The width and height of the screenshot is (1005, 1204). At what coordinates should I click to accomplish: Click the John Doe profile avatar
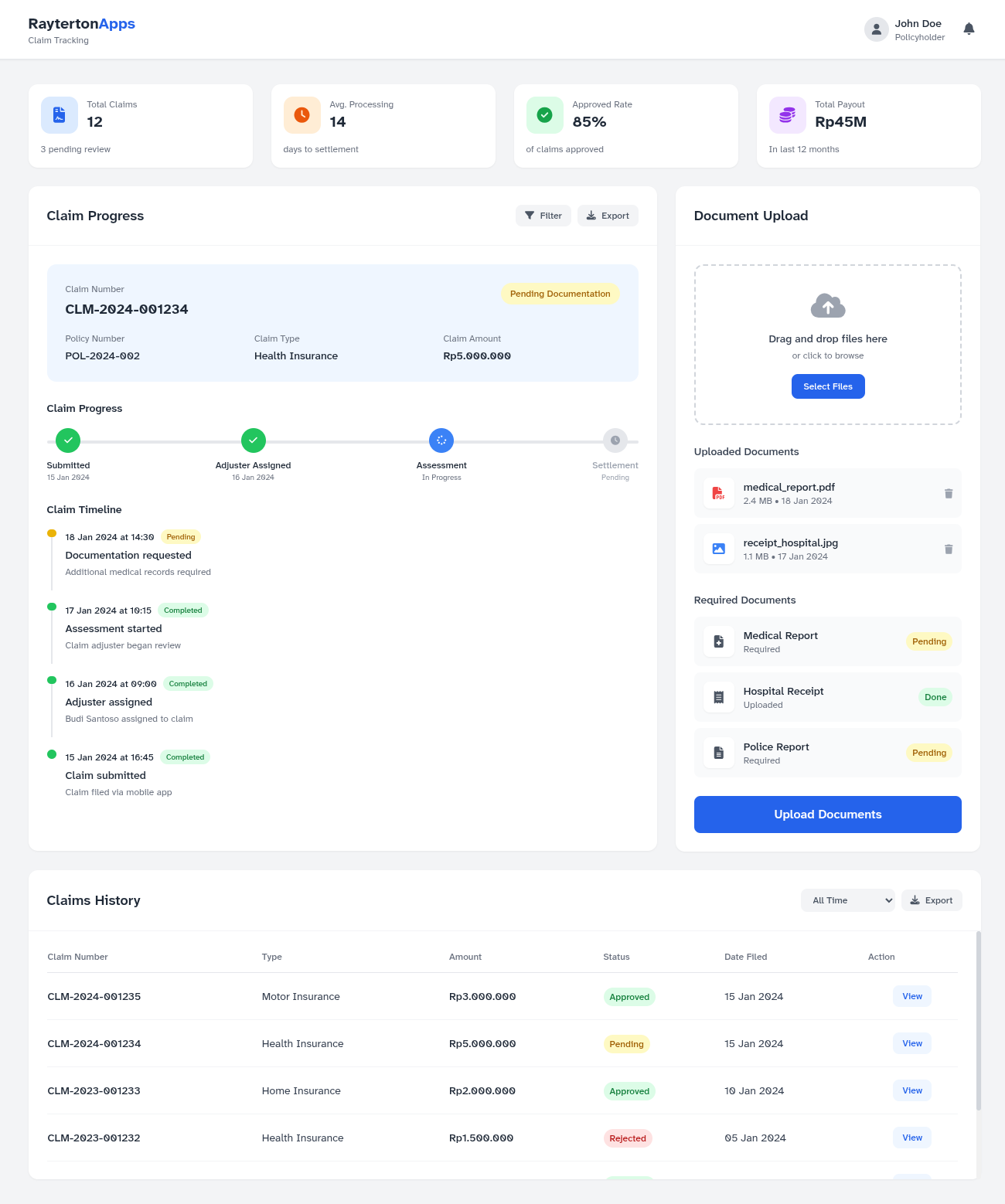point(876,29)
